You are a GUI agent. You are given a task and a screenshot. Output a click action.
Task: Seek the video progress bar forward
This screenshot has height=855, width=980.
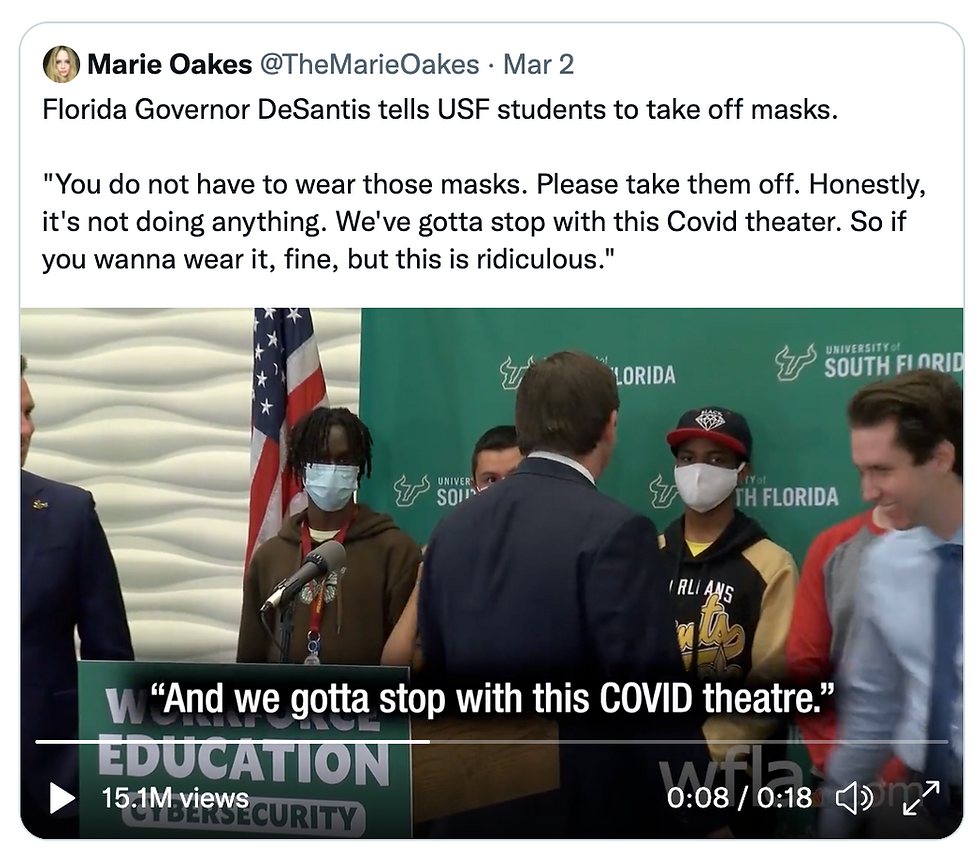[x=491, y=742]
